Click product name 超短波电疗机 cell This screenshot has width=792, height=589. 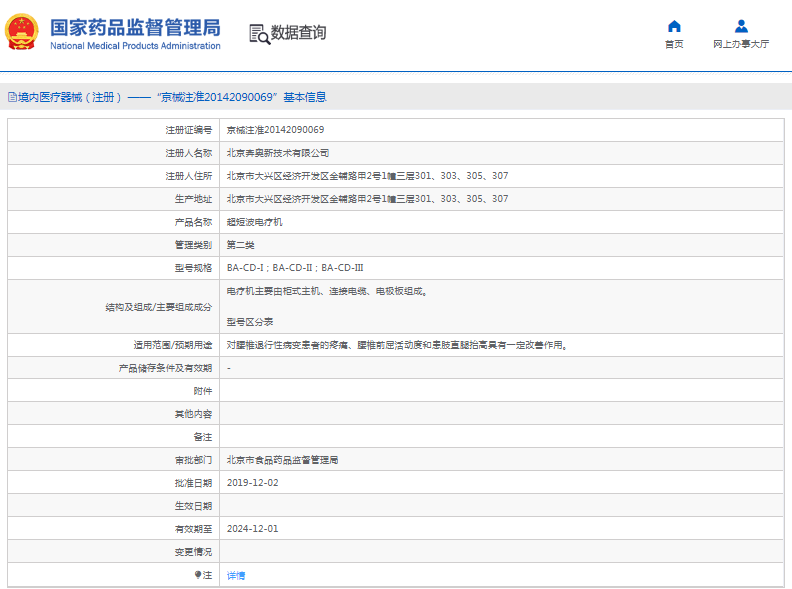[254, 222]
